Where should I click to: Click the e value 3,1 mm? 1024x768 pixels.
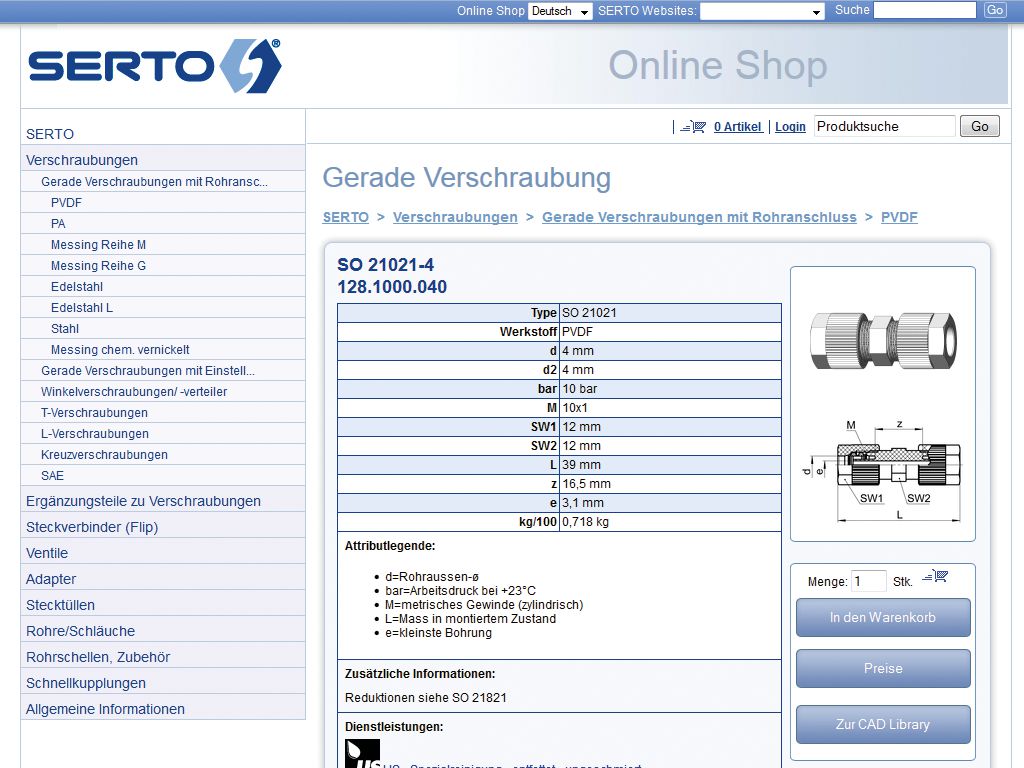583,503
